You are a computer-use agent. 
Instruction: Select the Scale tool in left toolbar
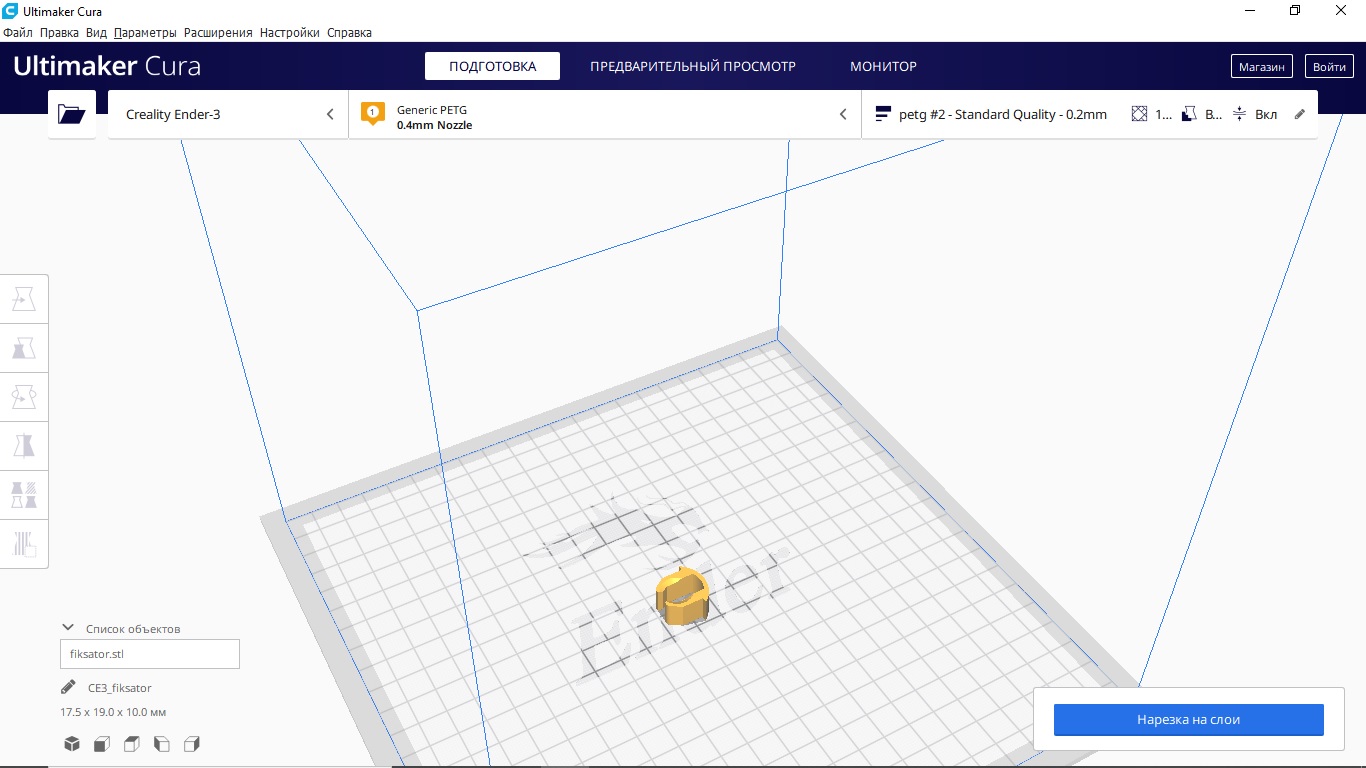click(24, 348)
